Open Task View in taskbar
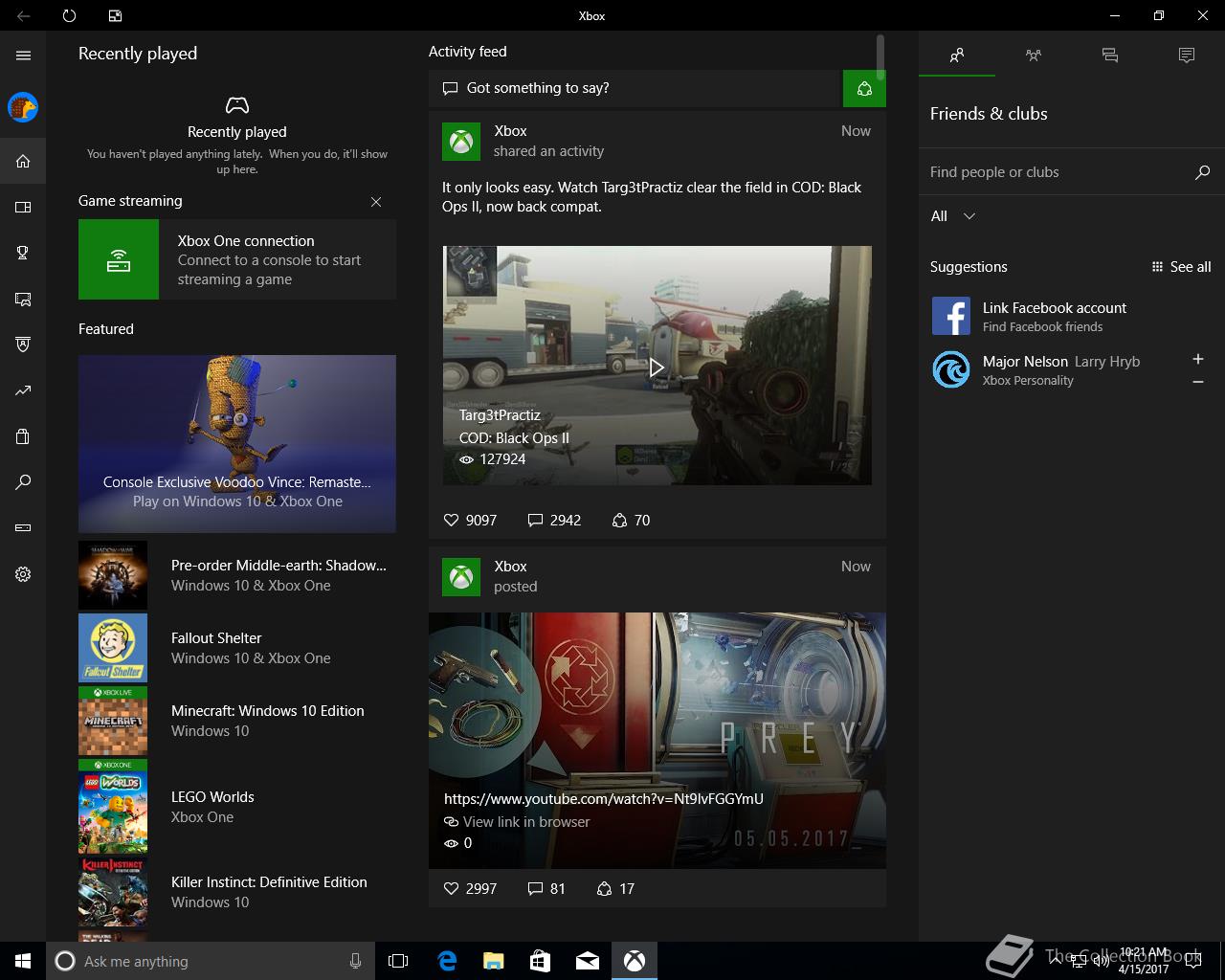 click(x=398, y=961)
